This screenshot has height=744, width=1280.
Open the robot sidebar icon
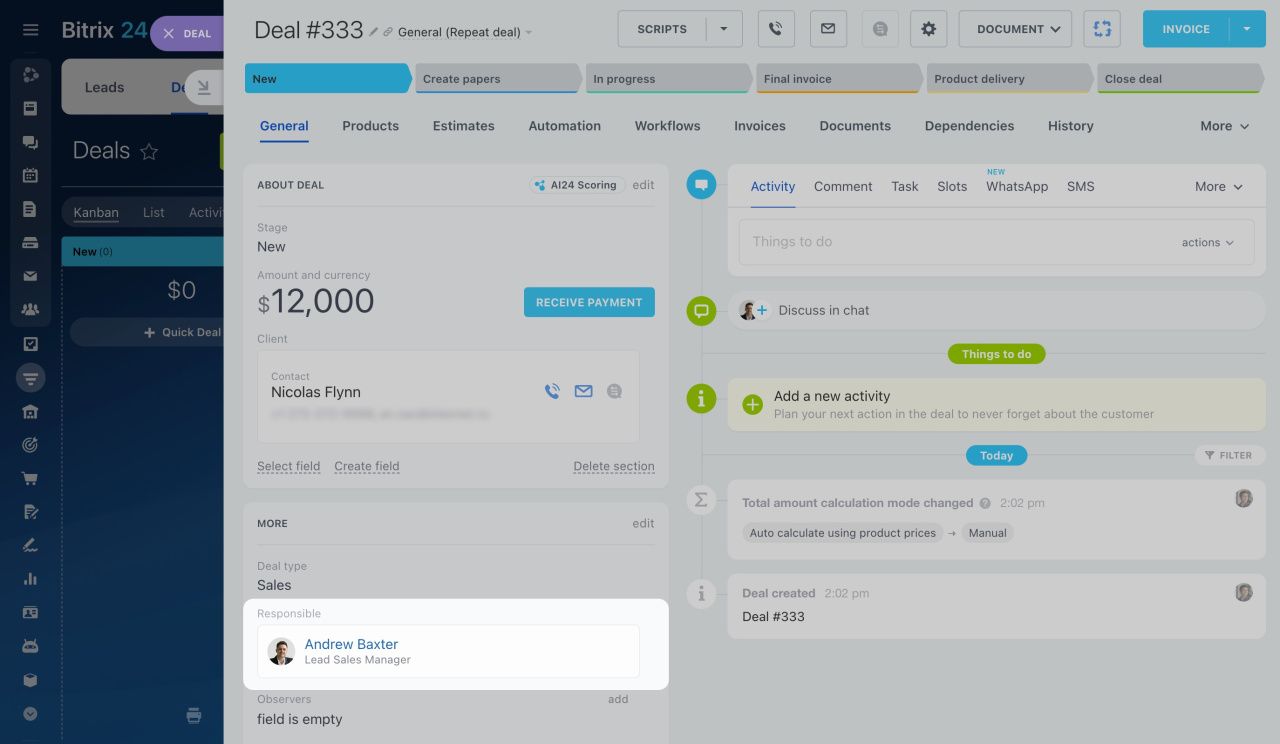pyautogui.click(x=30, y=646)
